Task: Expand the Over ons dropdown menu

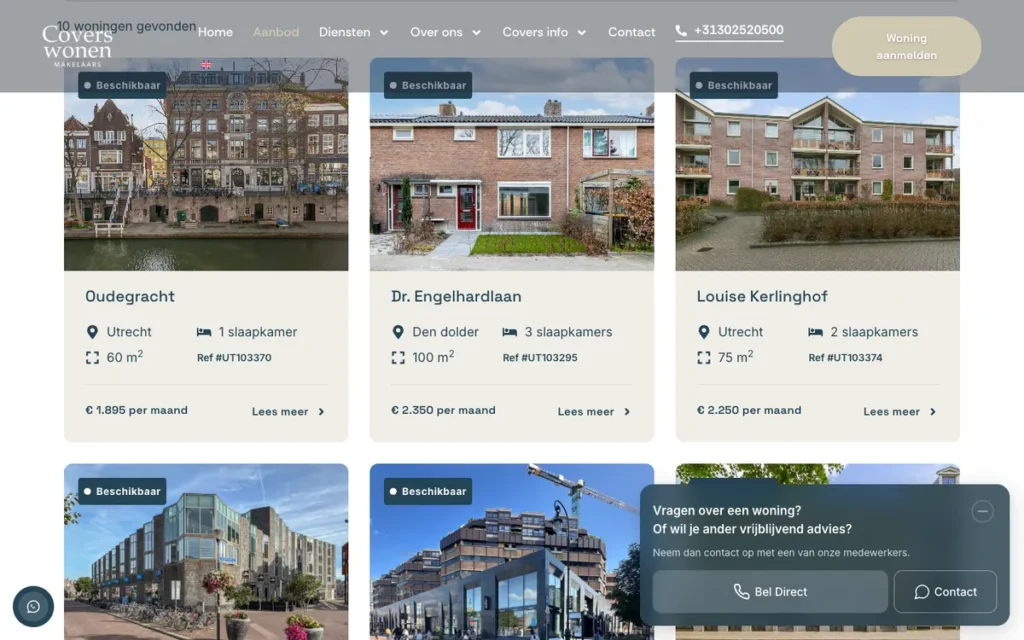Action: tap(445, 32)
